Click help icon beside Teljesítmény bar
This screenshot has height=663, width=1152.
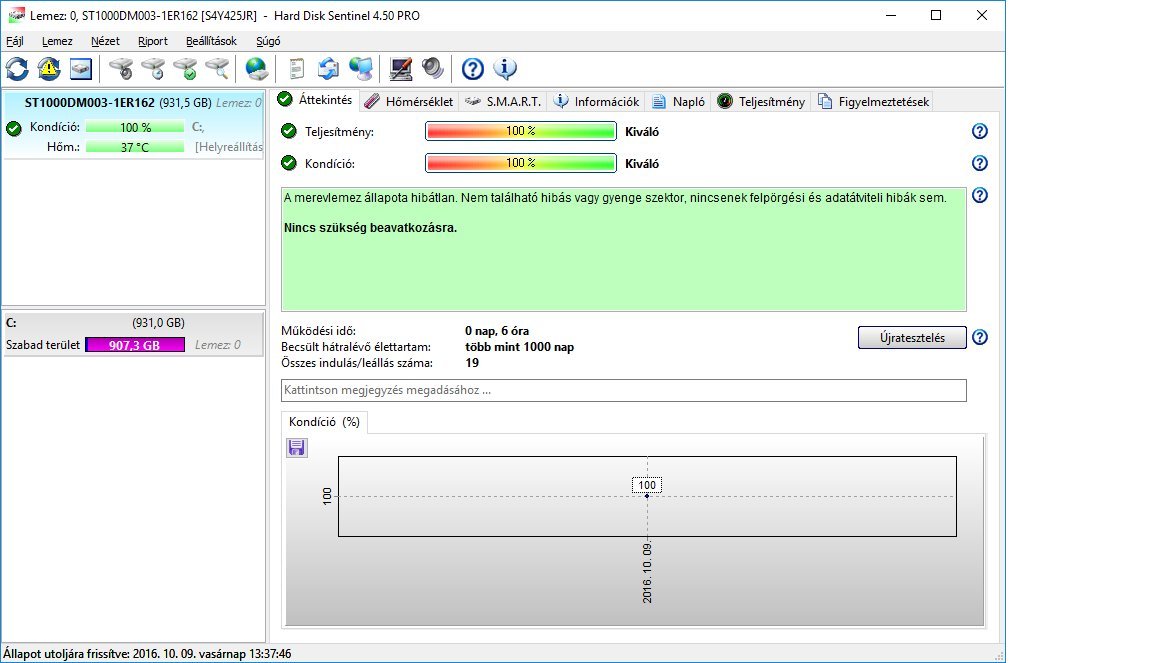pos(979,132)
